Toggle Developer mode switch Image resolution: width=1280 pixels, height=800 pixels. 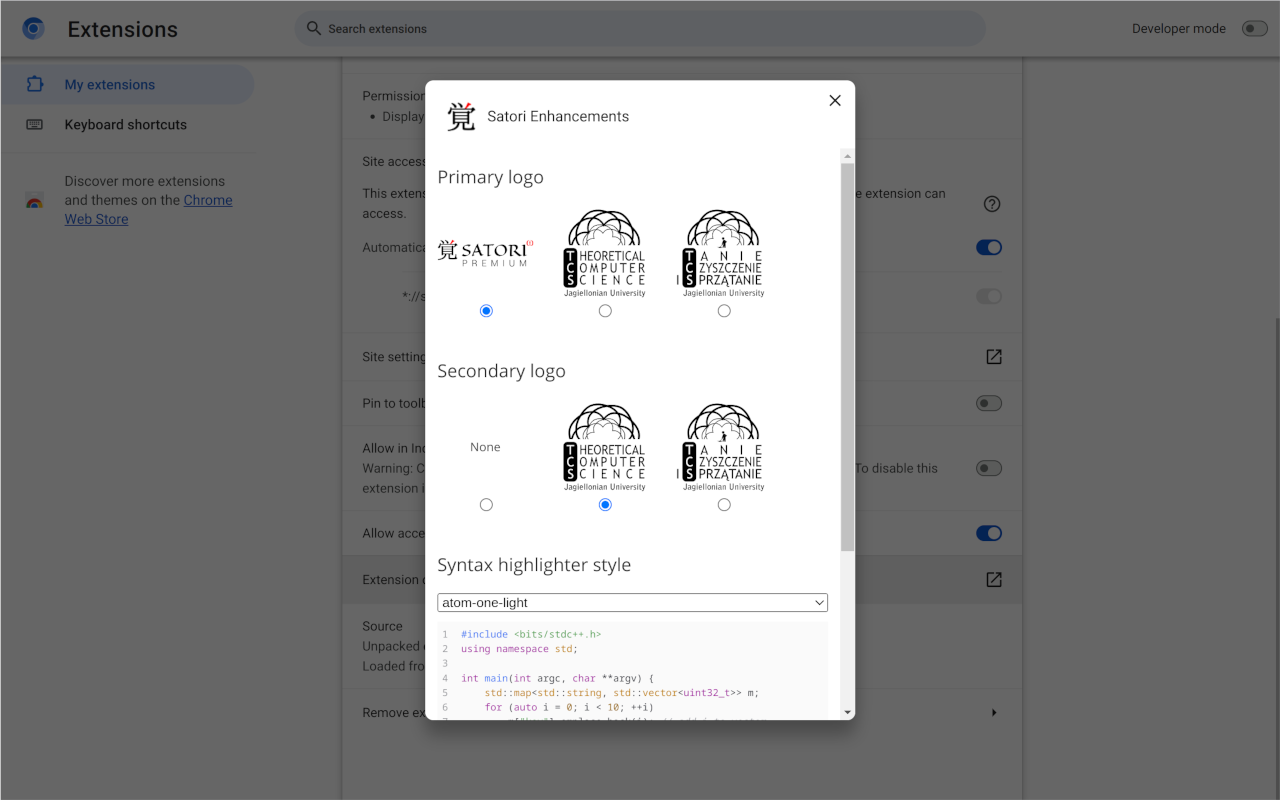point(1254,29)
